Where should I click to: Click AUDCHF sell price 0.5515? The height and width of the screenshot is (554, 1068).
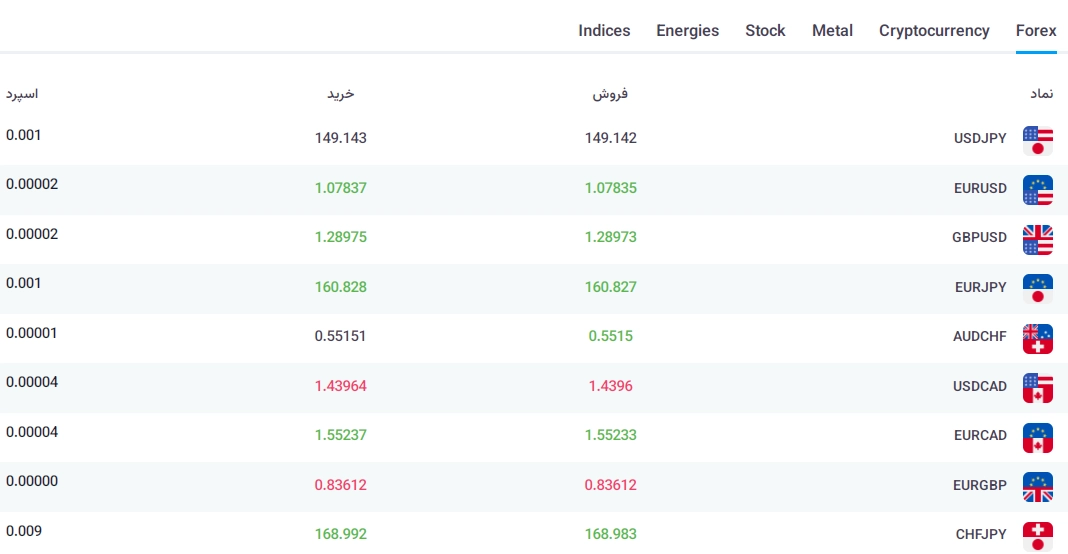tap(610, 336)
